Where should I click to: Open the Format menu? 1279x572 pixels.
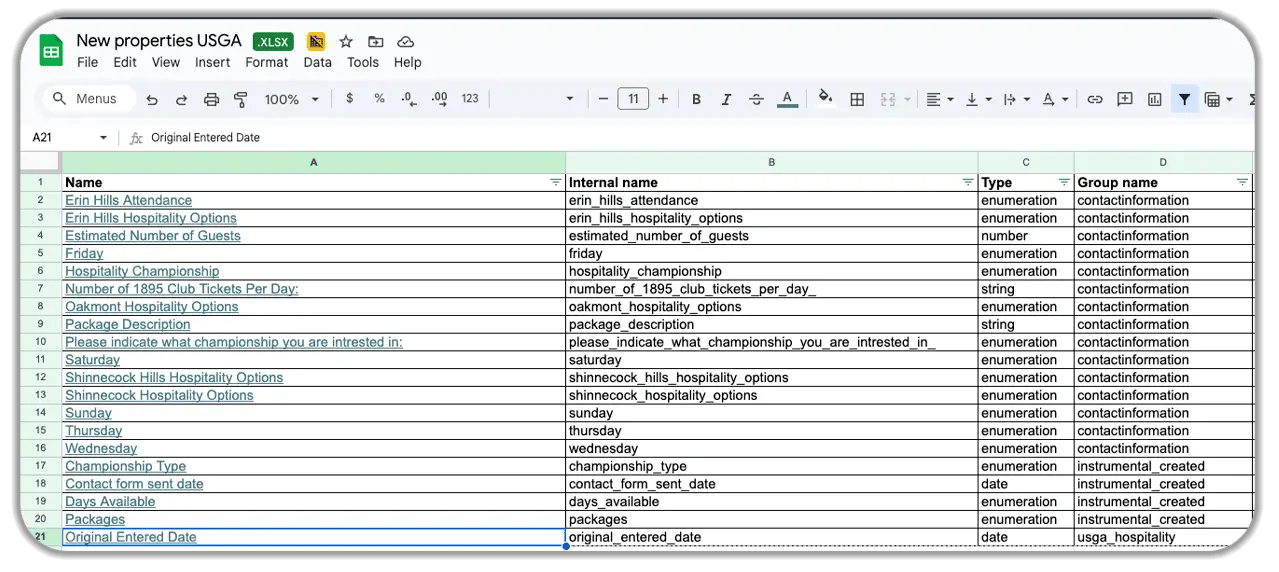point(267,62)
